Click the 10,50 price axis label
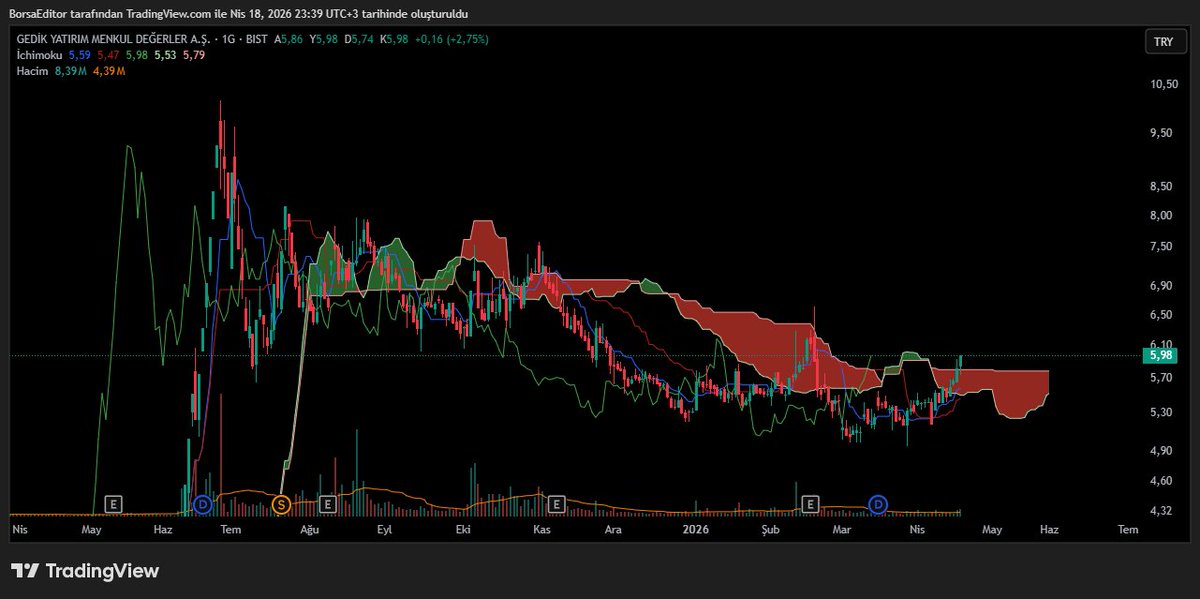Screen dimensions: 1200x599 point(1164,84)
